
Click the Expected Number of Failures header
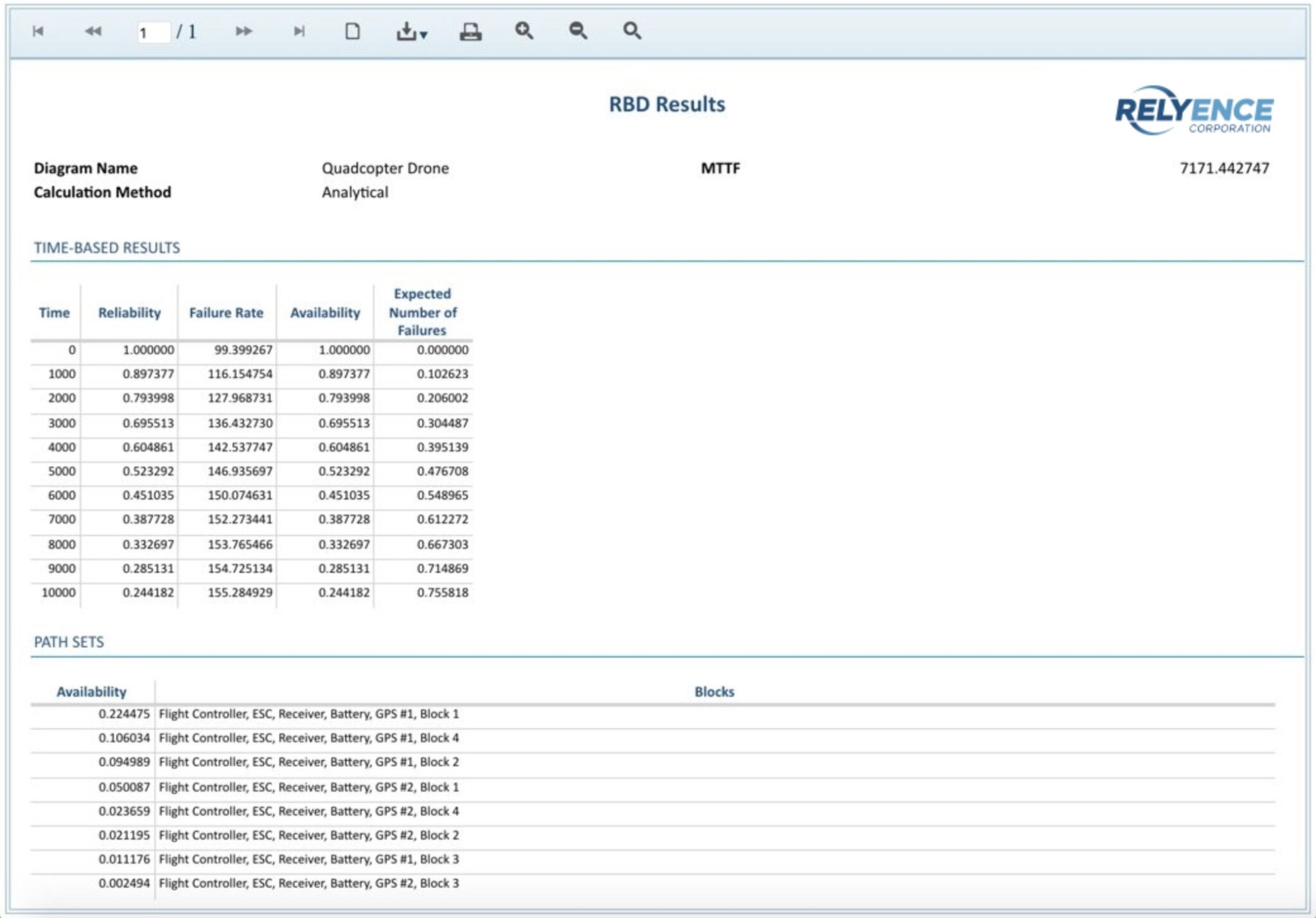422,313
